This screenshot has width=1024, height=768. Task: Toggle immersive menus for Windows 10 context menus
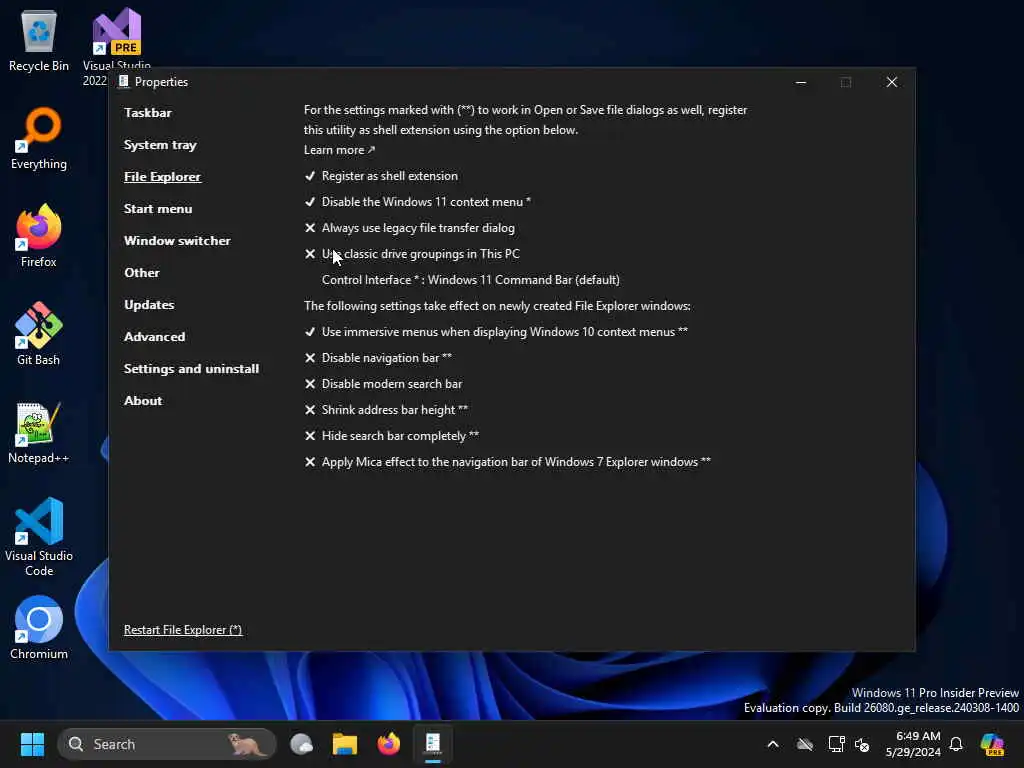(496, 332)
